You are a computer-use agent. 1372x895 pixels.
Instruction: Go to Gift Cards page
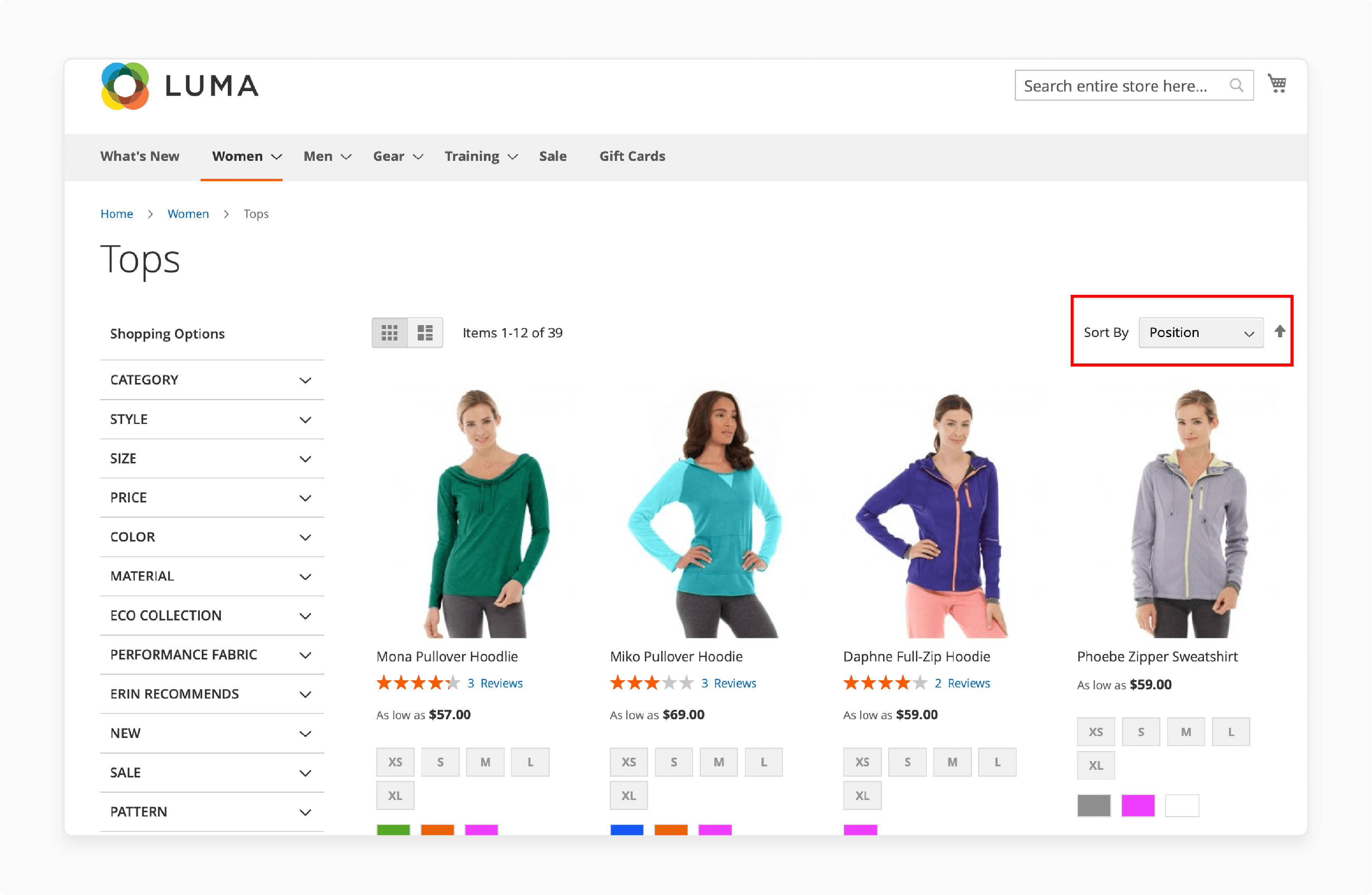[632, 156]
